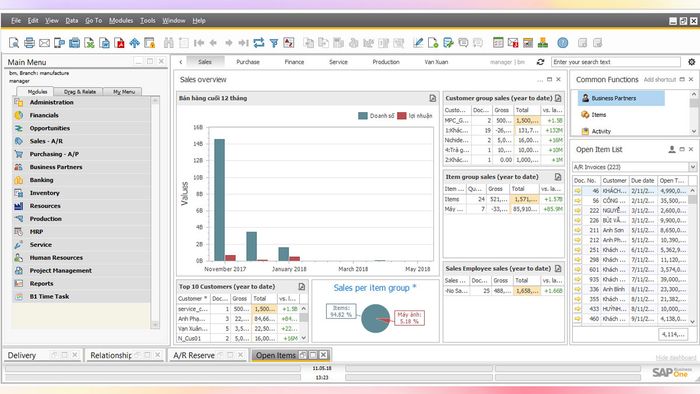Click the Add shortcut link
Screen dimensions: 700x394
point(659,79)
